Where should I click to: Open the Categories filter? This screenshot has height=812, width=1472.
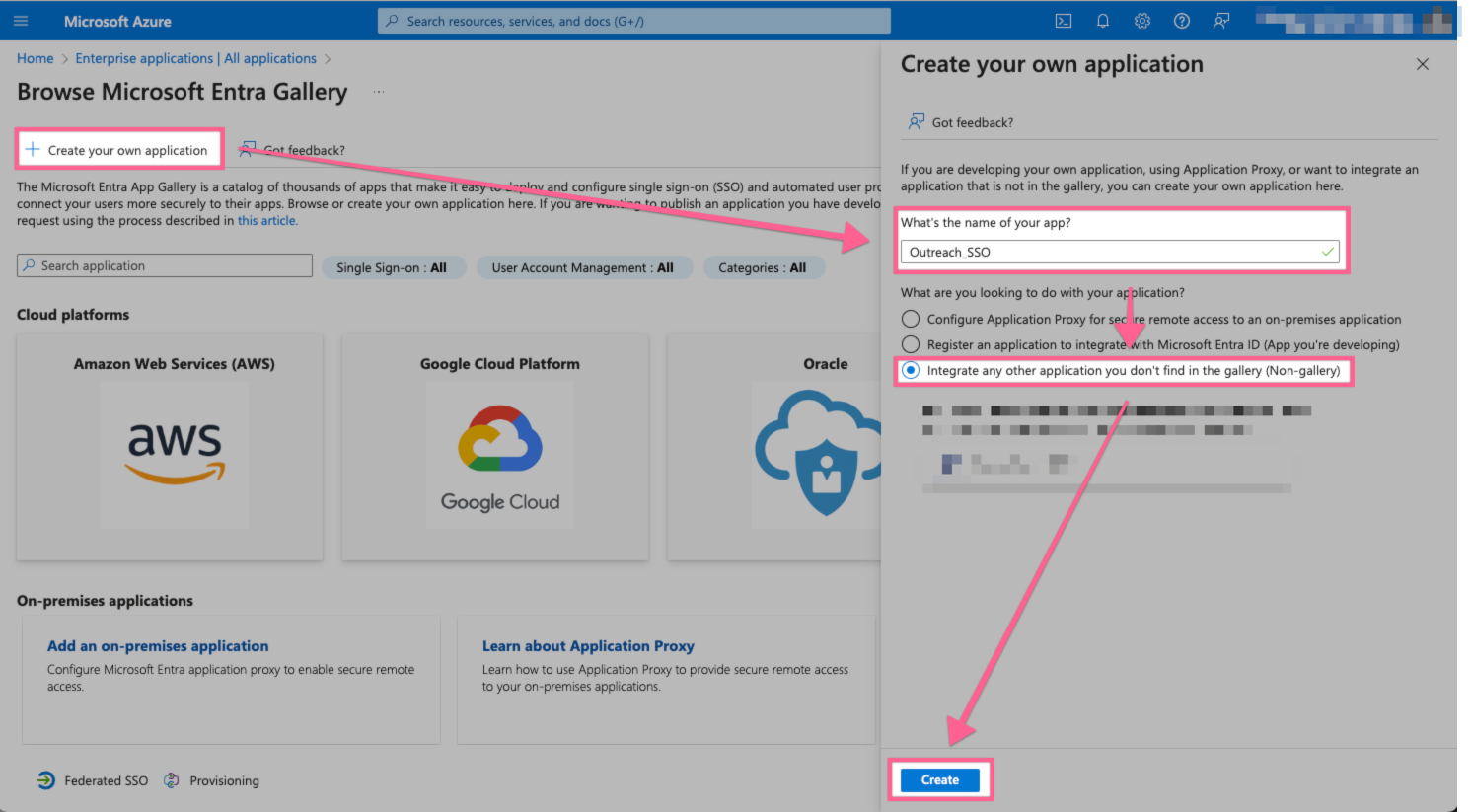pos(763,267)
